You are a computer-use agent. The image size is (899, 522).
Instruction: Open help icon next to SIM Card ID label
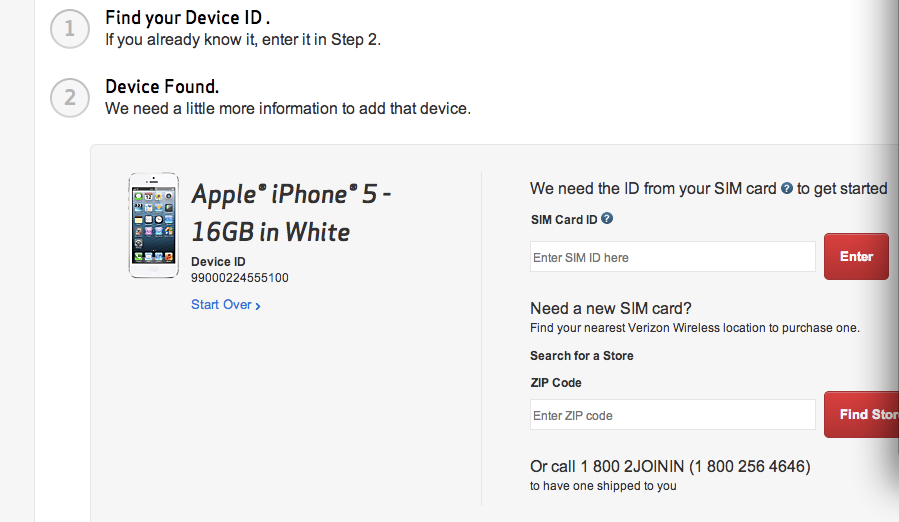click(607, 218)
